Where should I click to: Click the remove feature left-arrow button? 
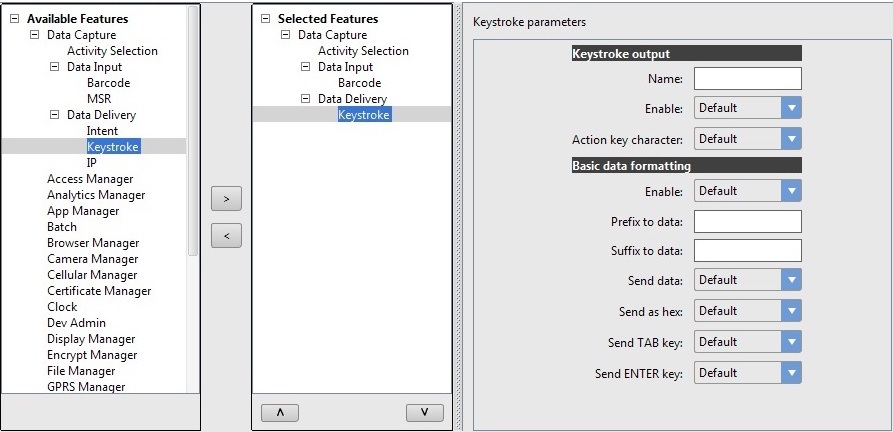[x=226, y=236]
